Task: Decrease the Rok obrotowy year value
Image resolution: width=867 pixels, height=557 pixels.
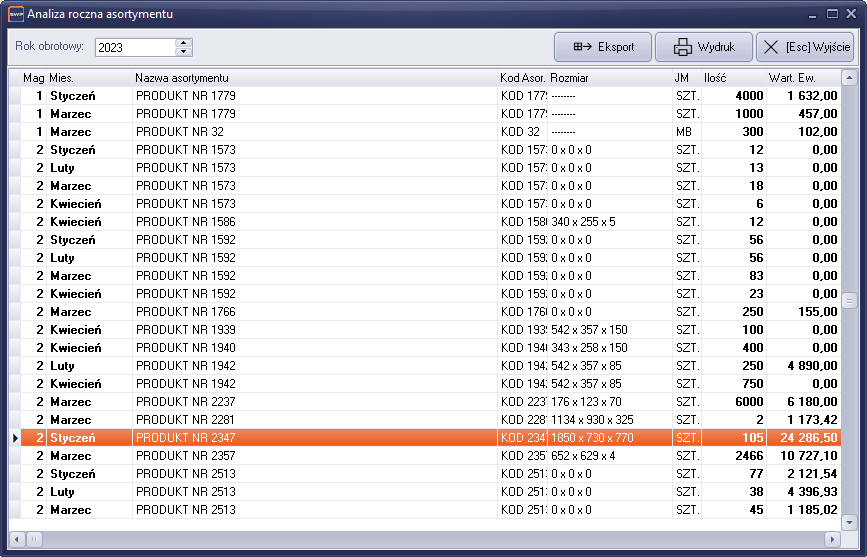Action: [183, 52]
